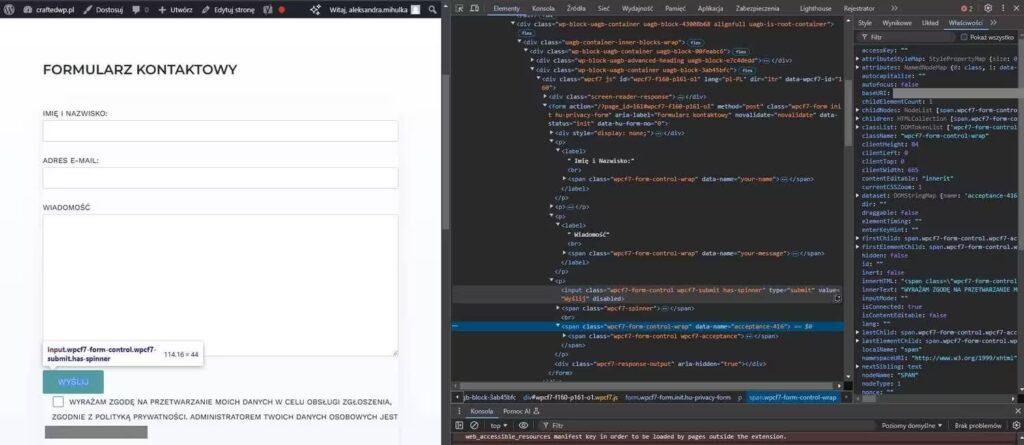Show more sidebar tabs via chevrons
Screen dimensions: 1024x445
[993, 23]
